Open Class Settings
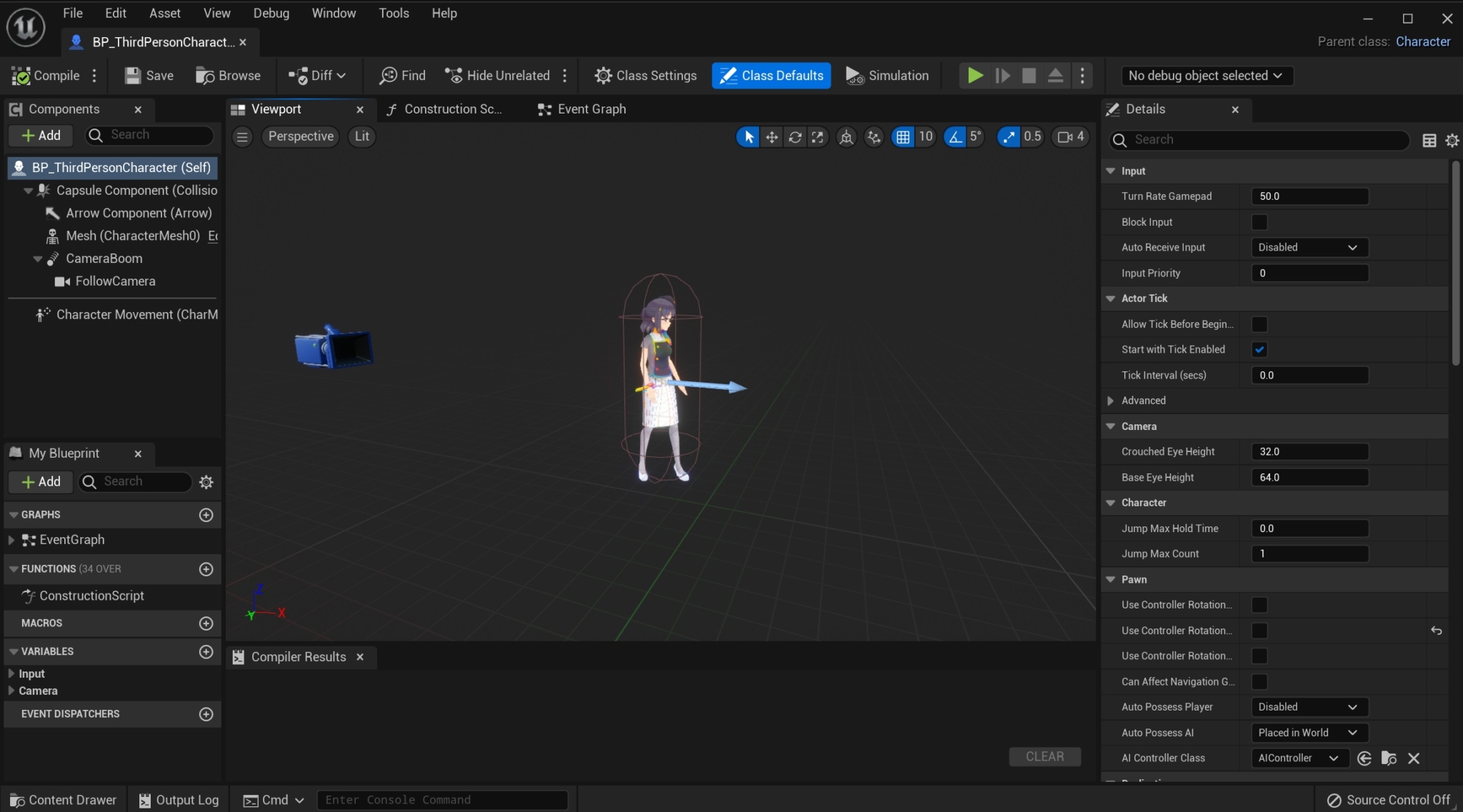1463x812 pixels. pos(644,75)
